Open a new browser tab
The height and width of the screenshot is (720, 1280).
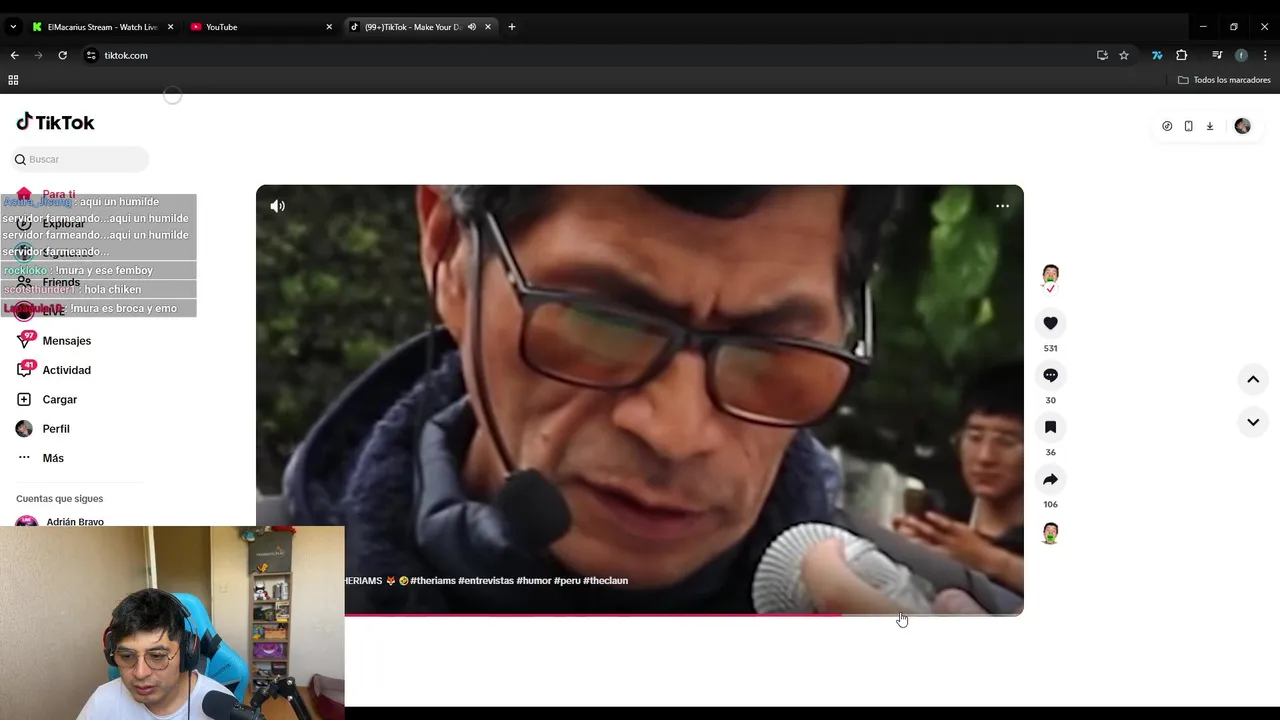click(x=512, y=27)
